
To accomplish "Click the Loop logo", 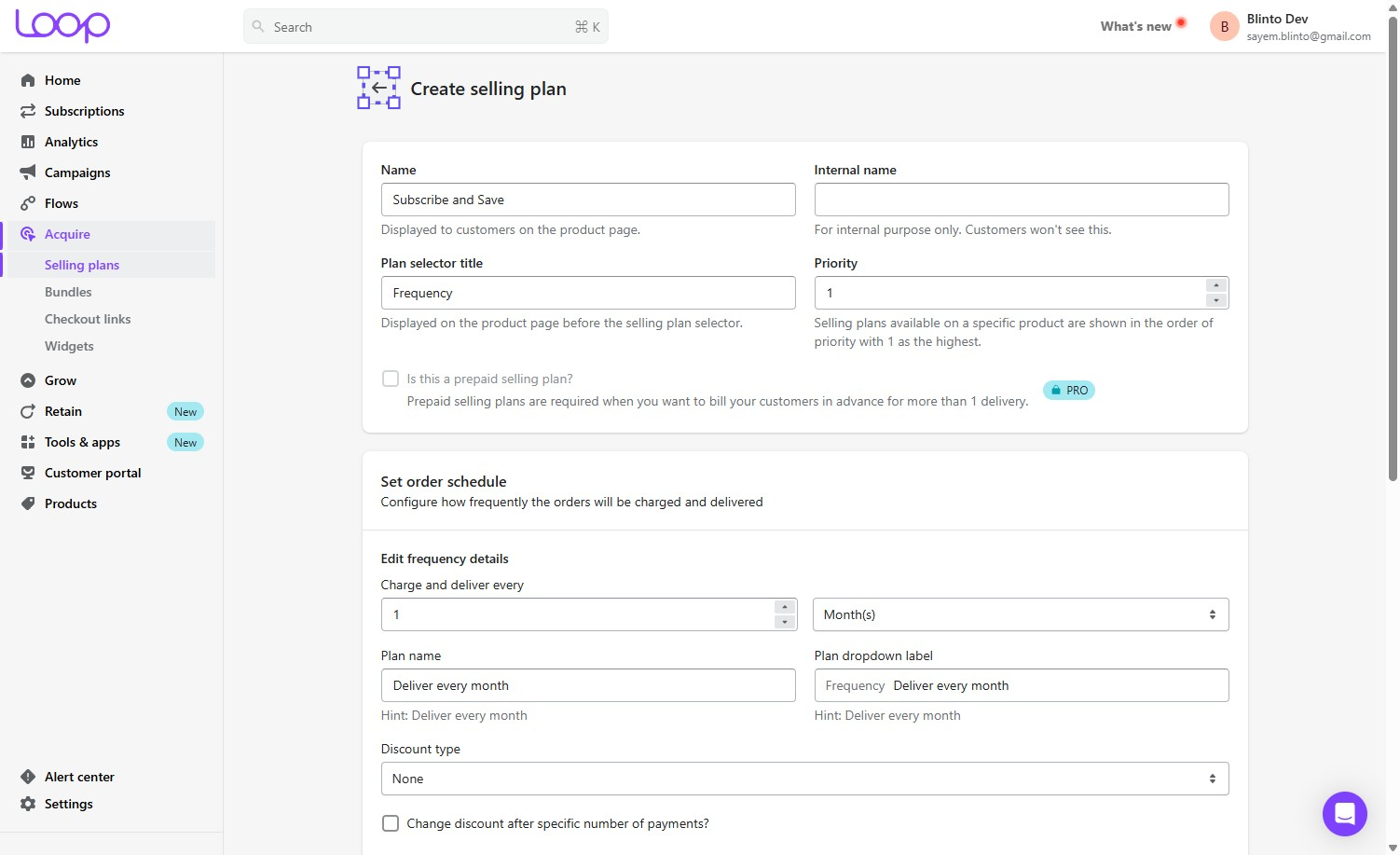I will (62, 26).
